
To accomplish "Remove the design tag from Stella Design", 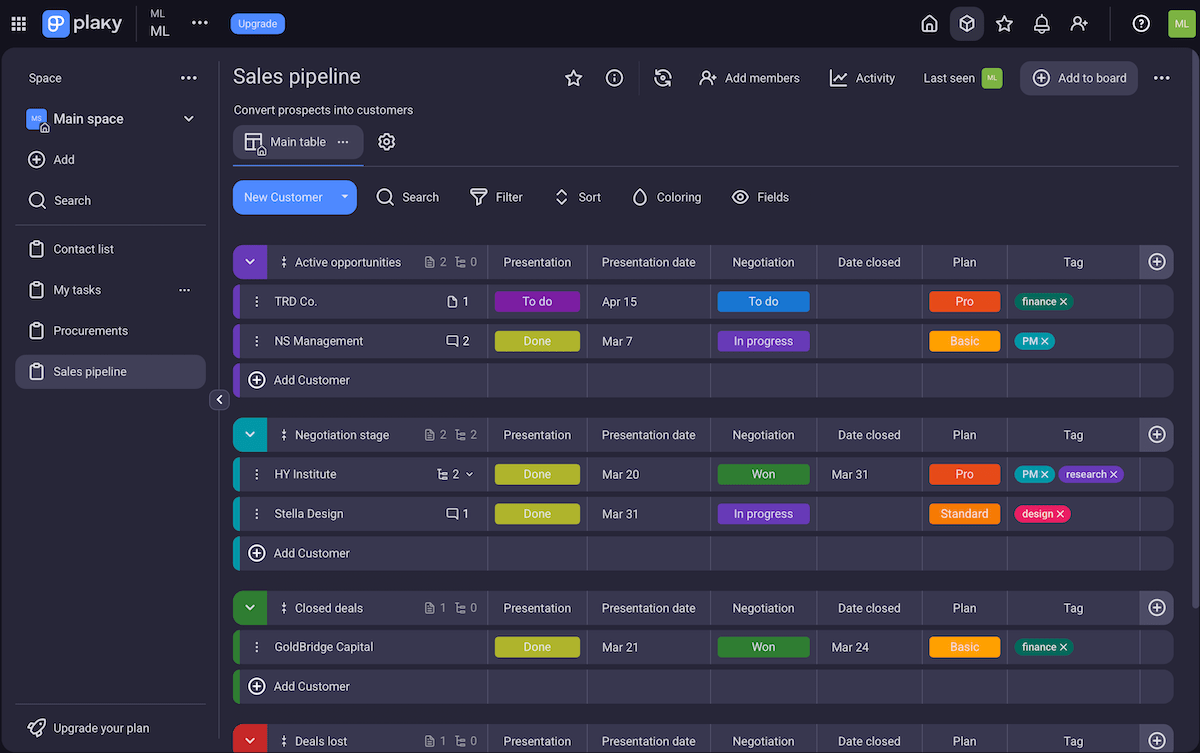I will pos(1061,514).
